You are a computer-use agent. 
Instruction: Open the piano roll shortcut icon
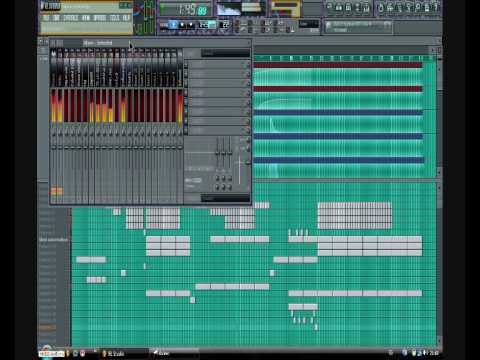click(348, 7)
